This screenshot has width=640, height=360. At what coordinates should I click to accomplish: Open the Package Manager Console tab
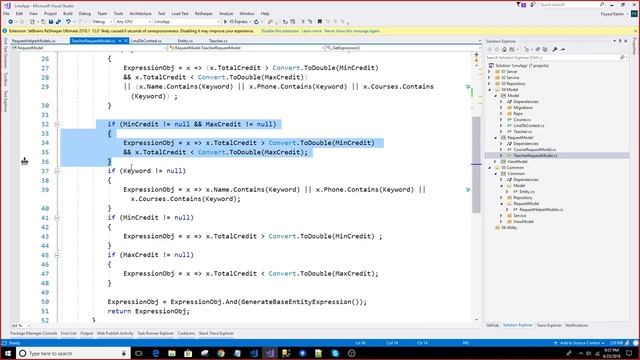point(33,333)
